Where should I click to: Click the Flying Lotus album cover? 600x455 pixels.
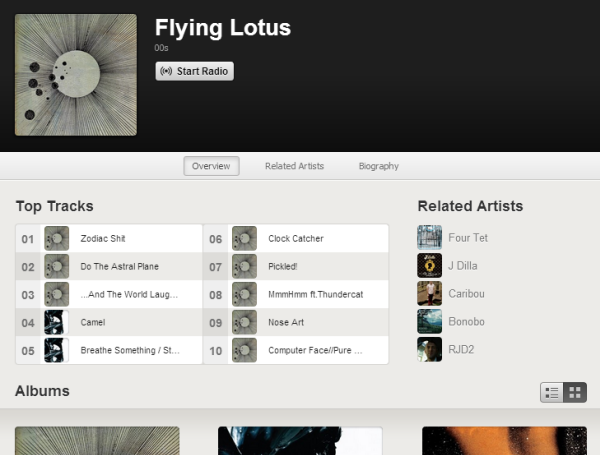coord(76,75)
